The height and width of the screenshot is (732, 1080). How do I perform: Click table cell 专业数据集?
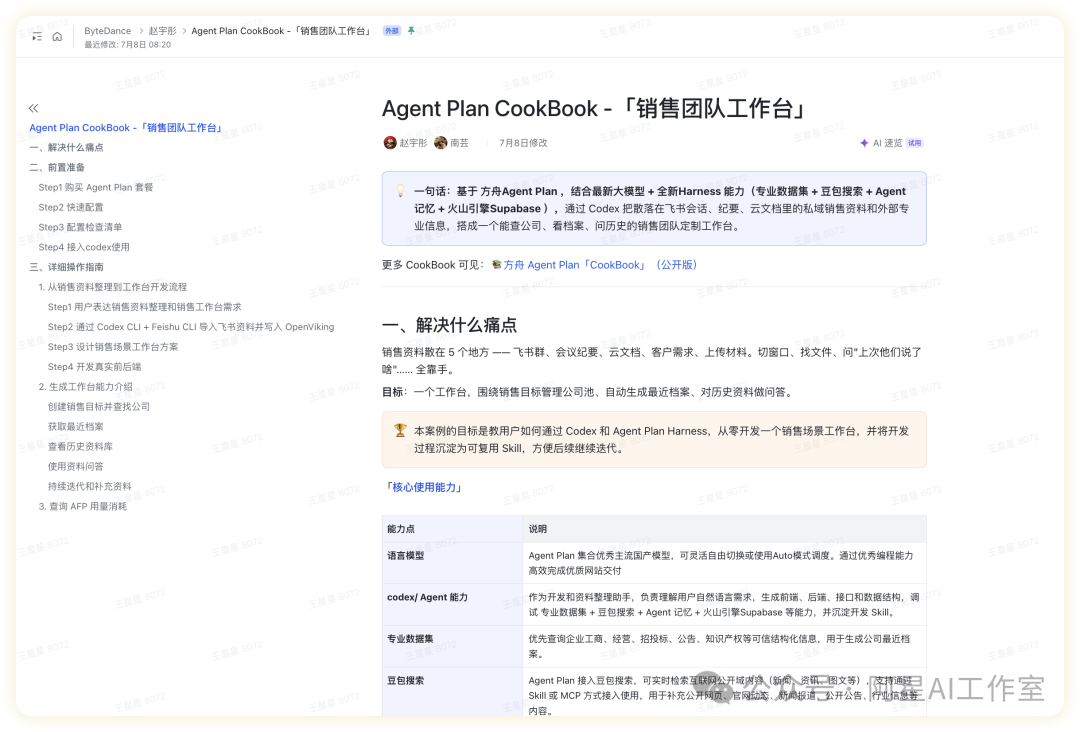point(453,646)
